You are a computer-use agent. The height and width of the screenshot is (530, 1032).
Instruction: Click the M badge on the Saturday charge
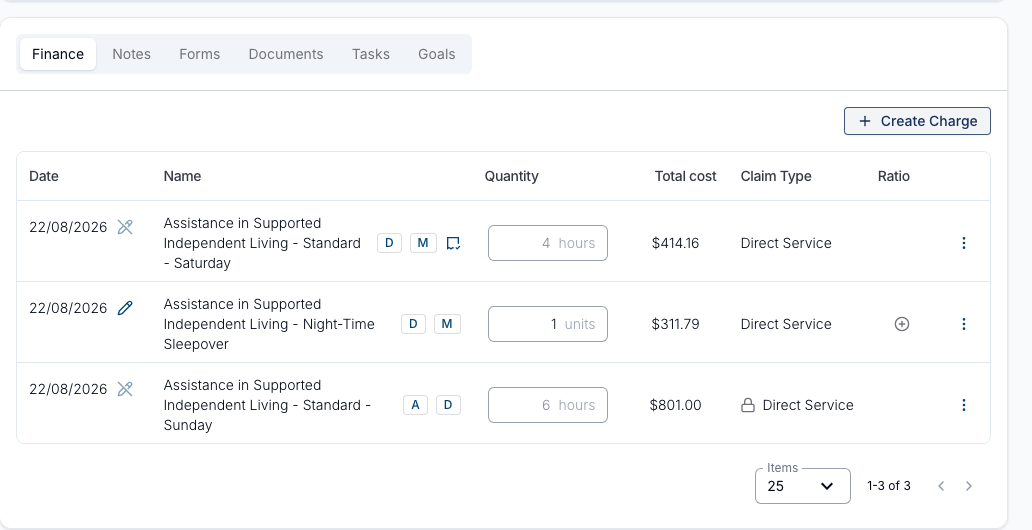[423, 243]
